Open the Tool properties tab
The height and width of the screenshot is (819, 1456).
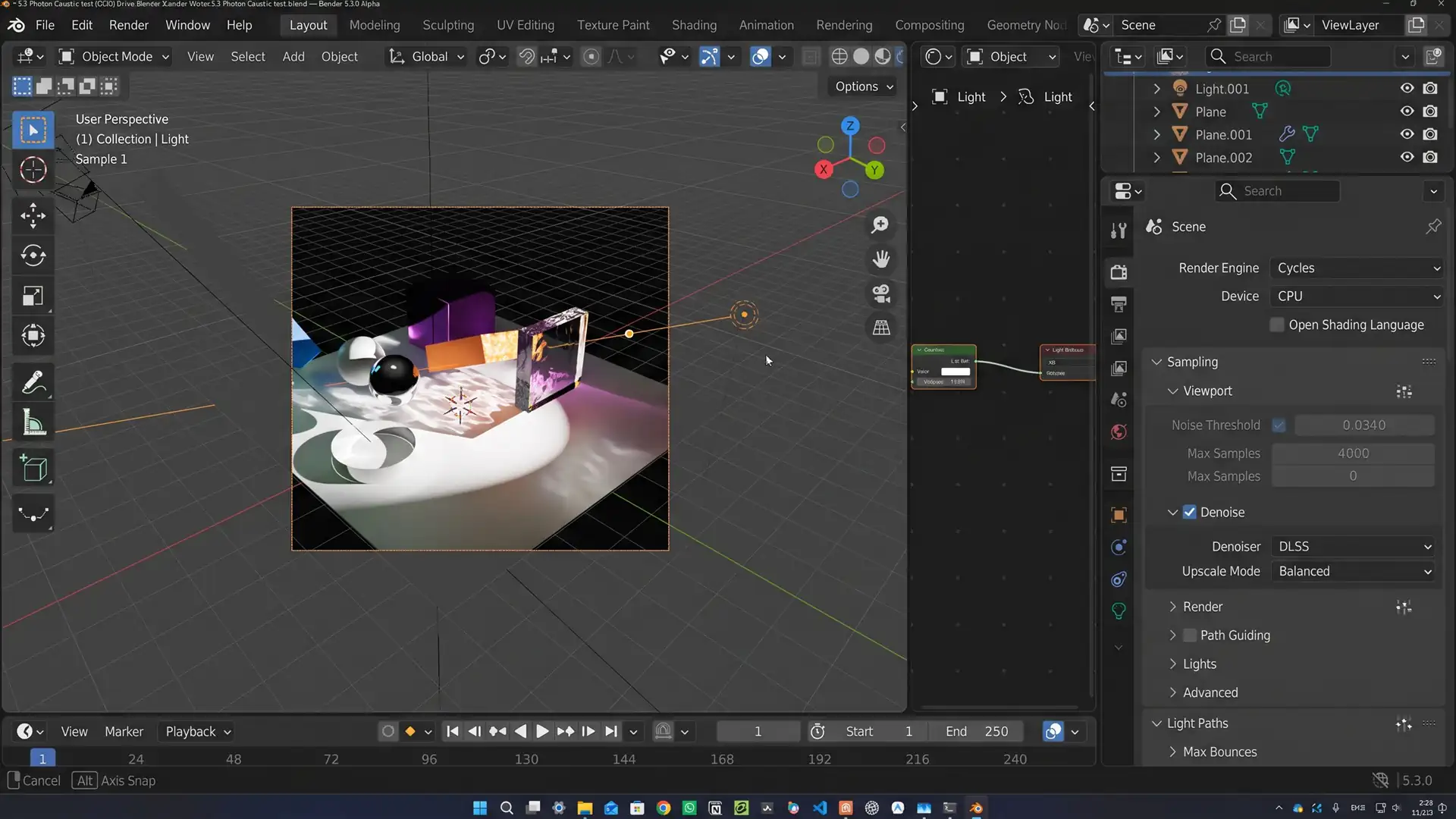(1119, 231)
